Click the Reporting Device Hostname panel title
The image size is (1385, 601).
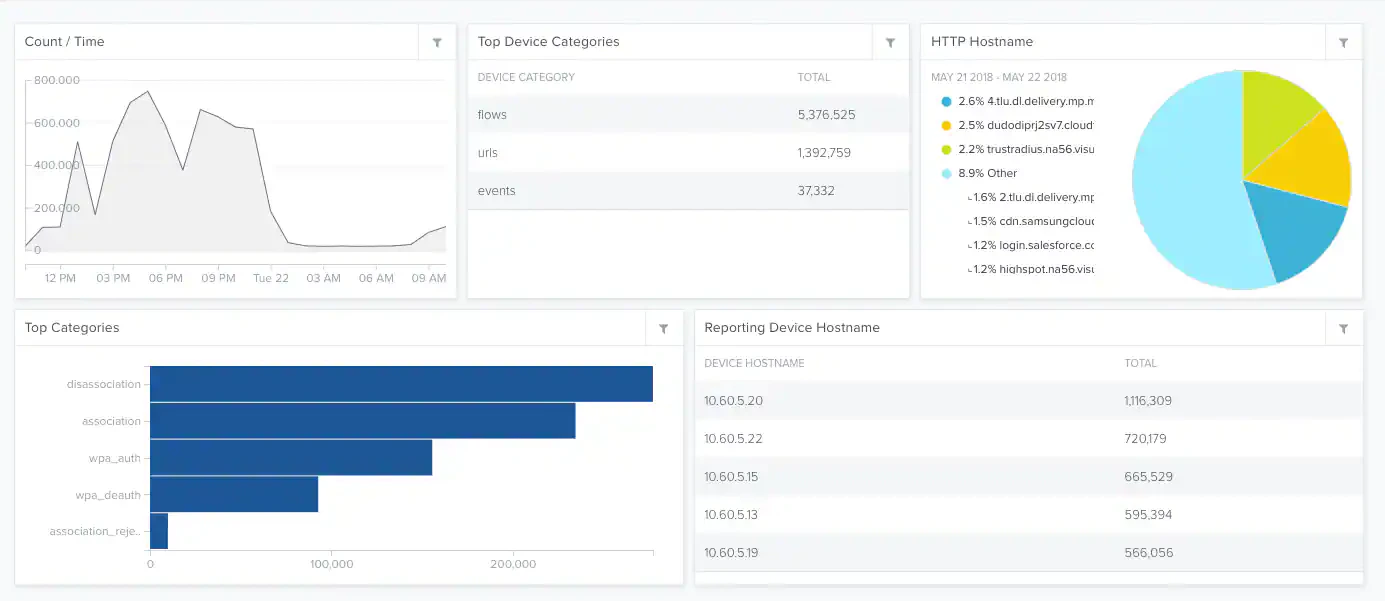792,328
